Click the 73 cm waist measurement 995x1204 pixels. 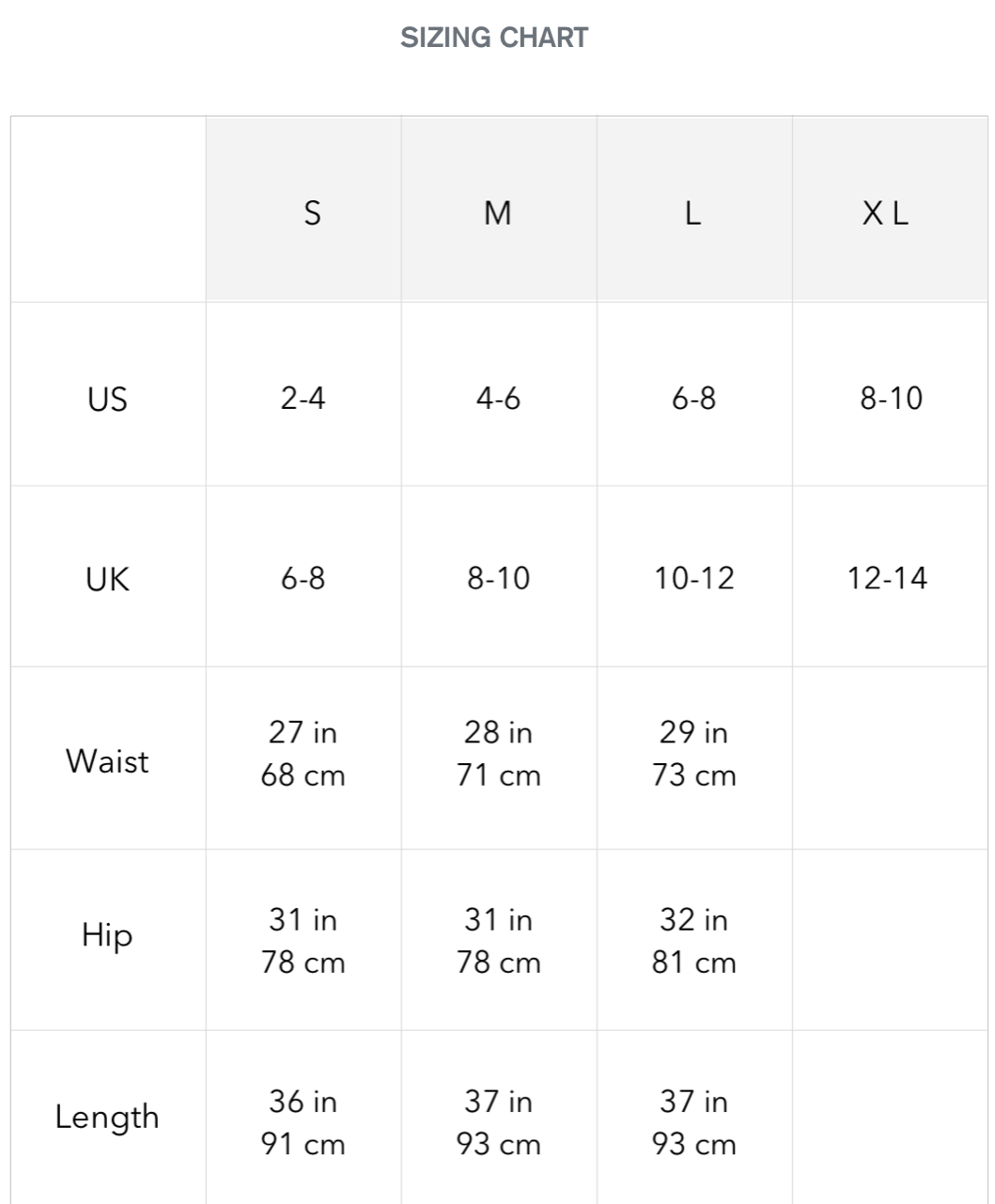(694, 776)
